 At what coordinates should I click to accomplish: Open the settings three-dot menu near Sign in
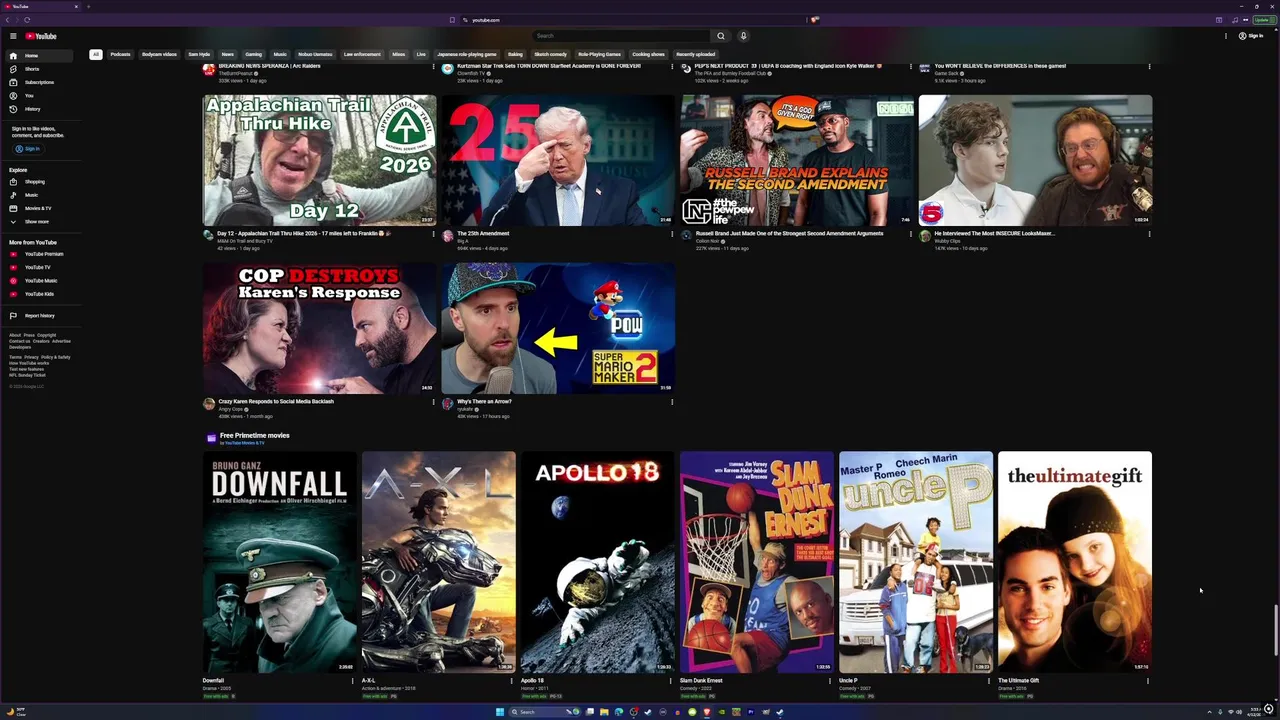[x=1226, y=36]
